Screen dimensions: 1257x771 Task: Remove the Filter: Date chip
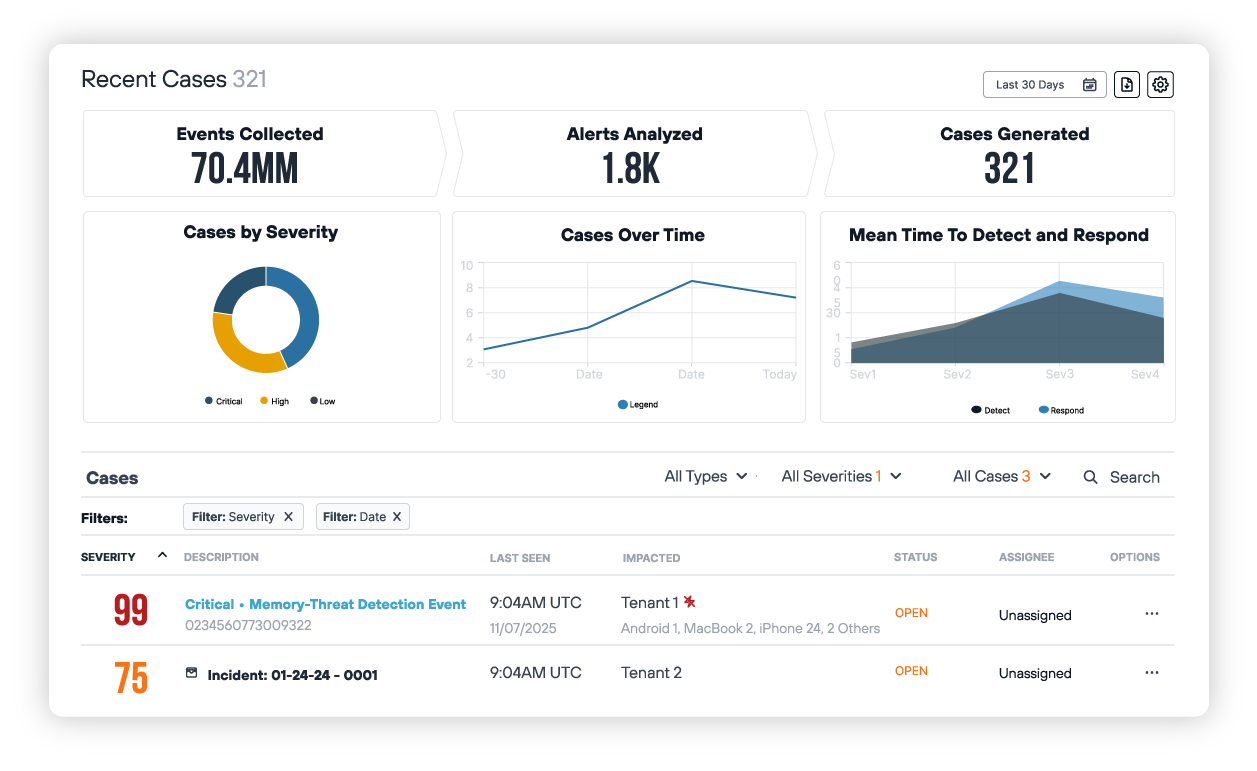click(398, 516)
